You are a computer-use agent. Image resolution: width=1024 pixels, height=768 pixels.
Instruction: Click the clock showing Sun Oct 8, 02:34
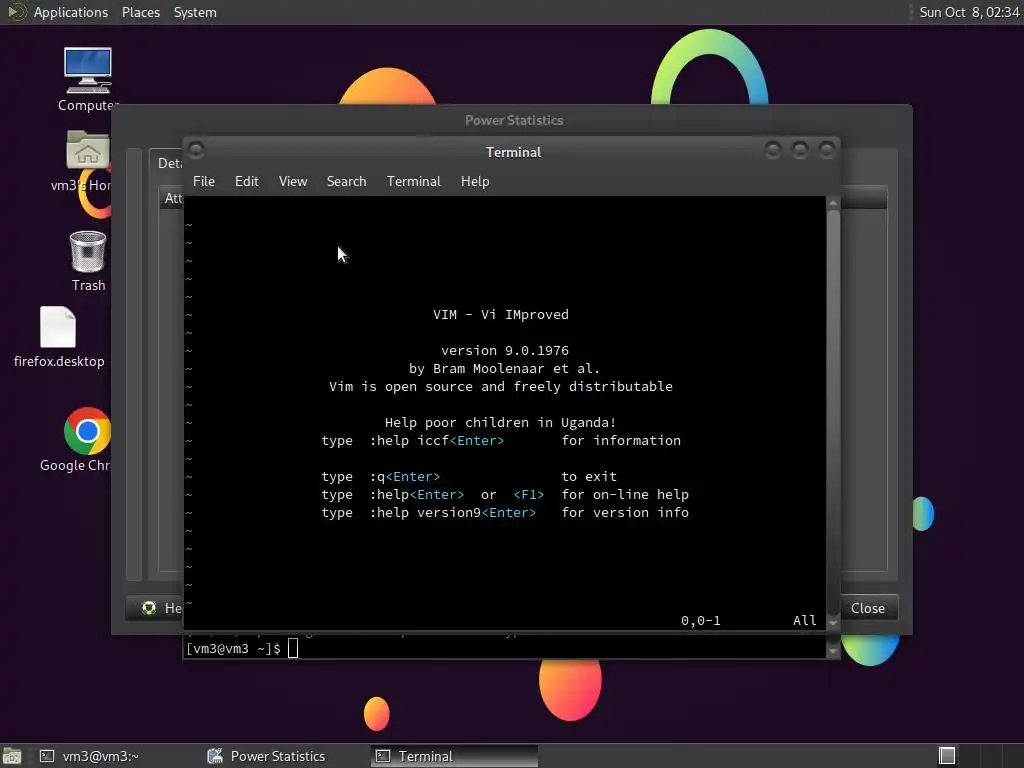click(969, 12)
